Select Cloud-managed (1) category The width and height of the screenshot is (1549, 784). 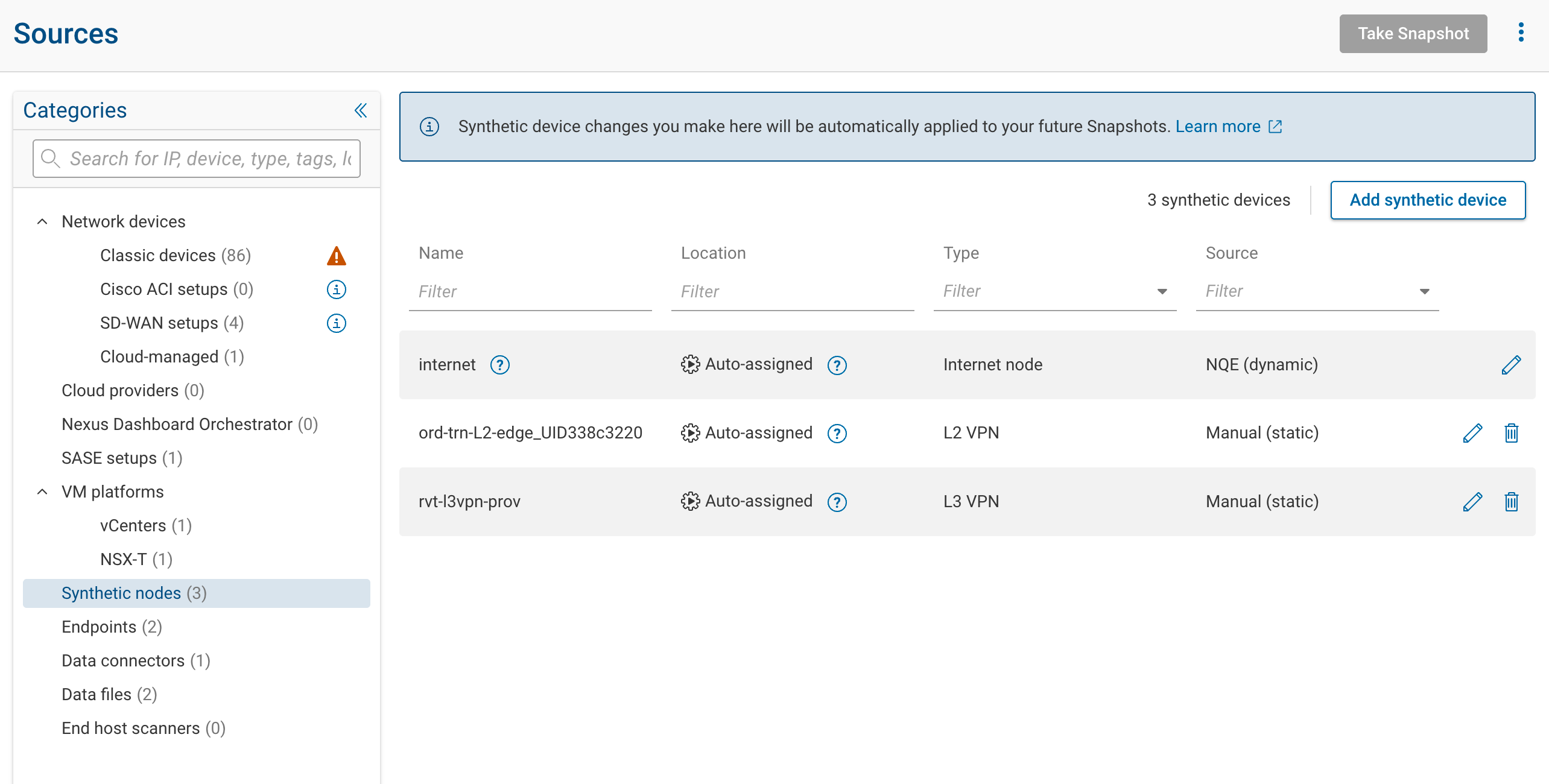[x=172, y=357]
